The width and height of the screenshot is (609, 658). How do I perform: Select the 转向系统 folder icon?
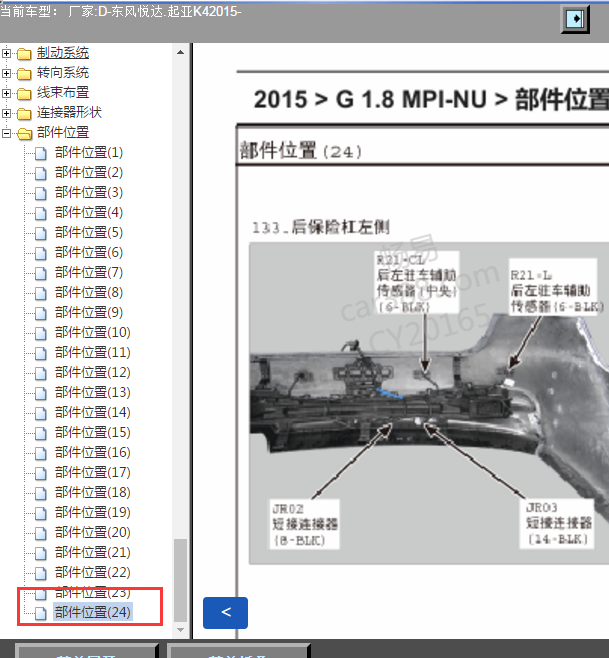[24, 73]
